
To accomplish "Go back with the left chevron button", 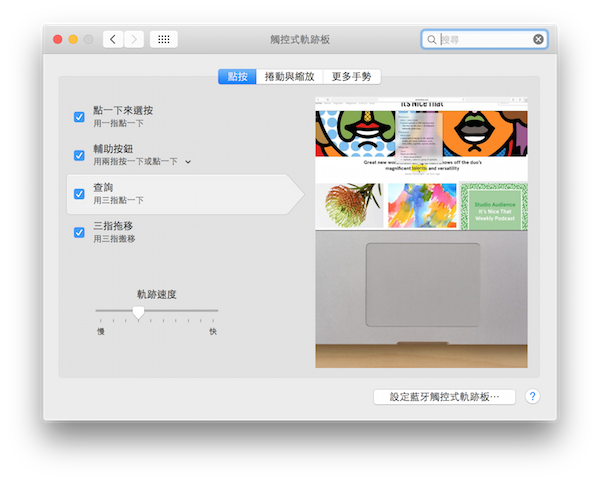I will click(113, 39).
